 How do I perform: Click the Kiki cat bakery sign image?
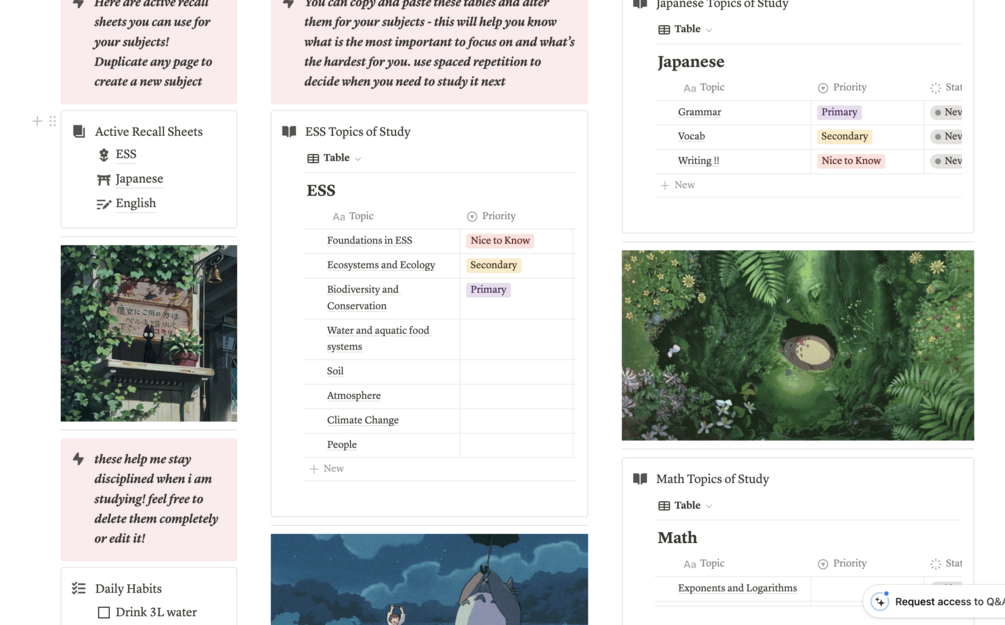pos(149,333)
